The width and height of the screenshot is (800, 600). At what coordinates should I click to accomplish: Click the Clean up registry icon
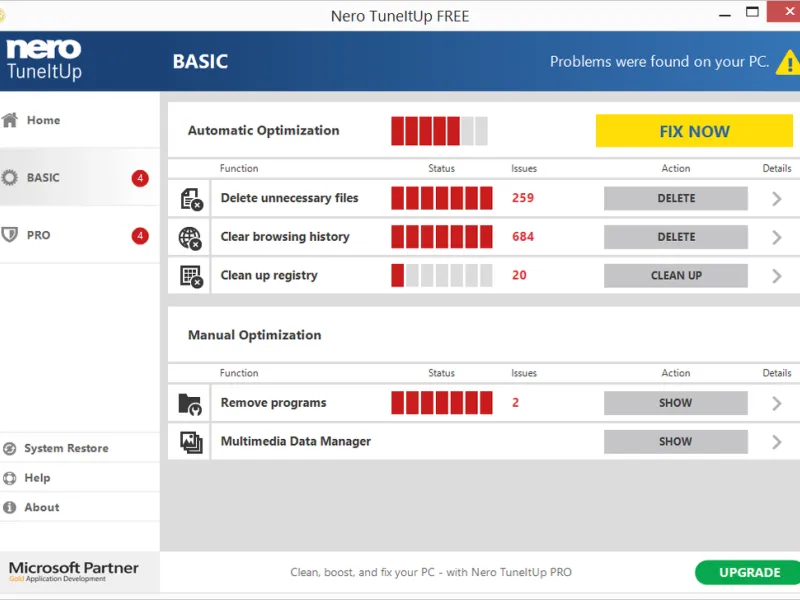(x=191, y=277)
